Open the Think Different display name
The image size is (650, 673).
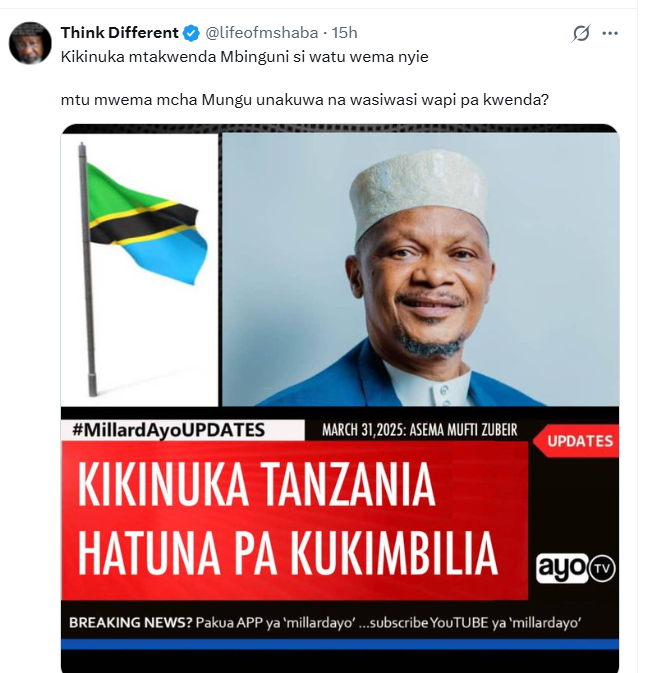(x=119, y=33)
